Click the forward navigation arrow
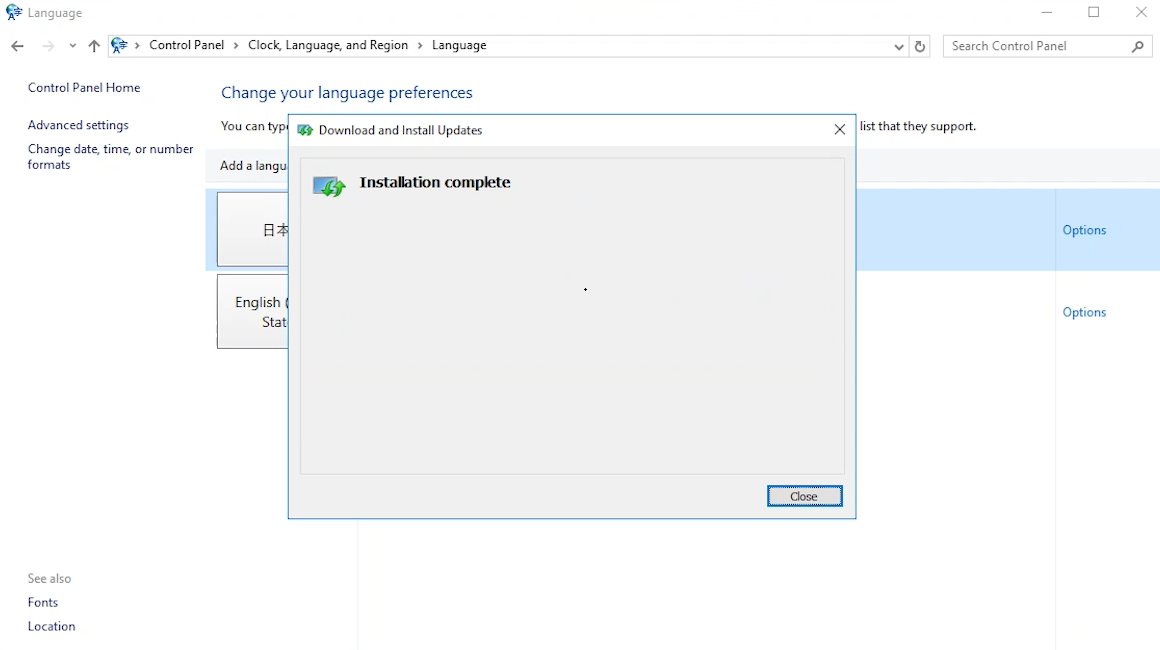Screen dimensions: 1160x650 pos(48,46)
